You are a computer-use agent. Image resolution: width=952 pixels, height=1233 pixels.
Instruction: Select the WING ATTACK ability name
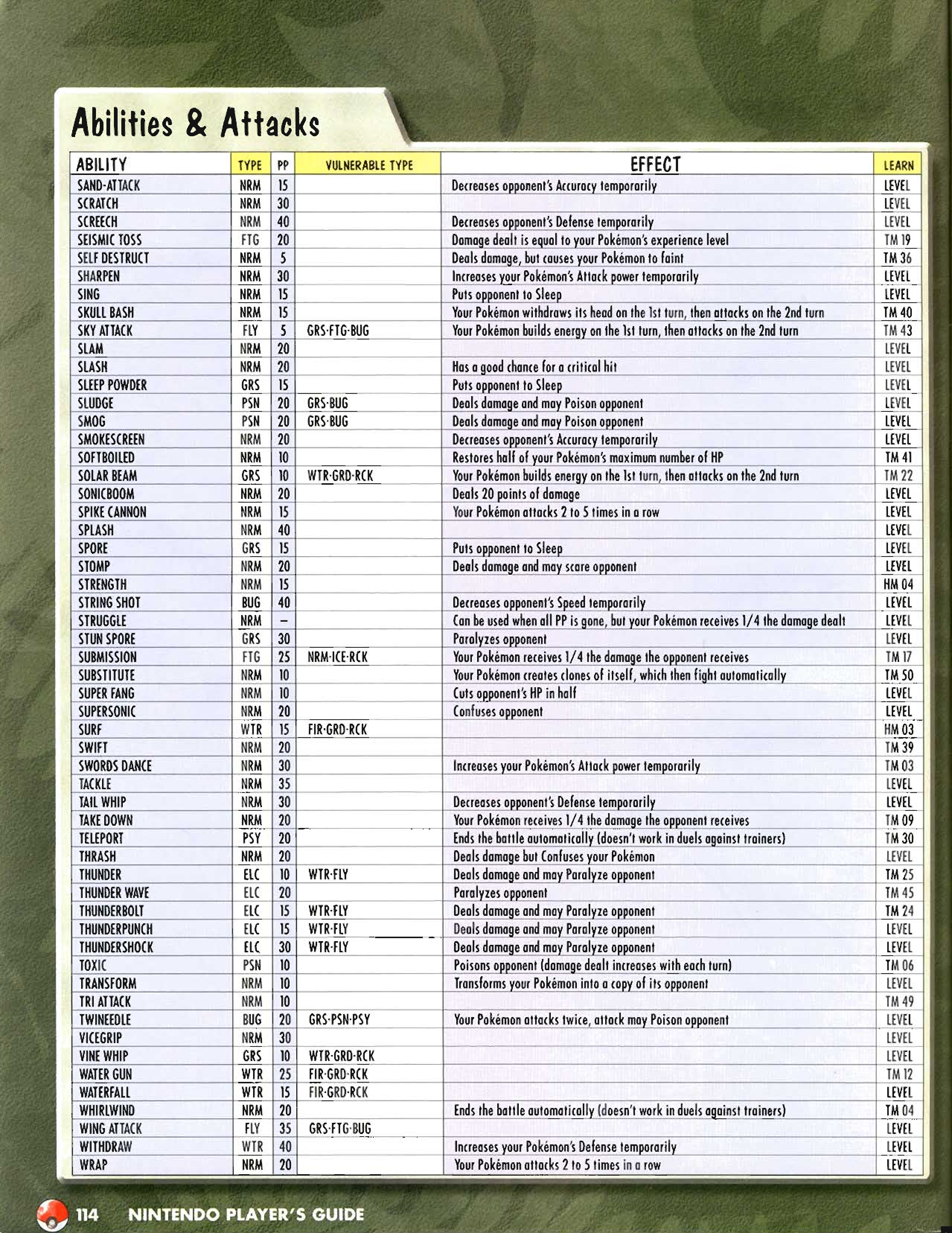click(111, 1128)
